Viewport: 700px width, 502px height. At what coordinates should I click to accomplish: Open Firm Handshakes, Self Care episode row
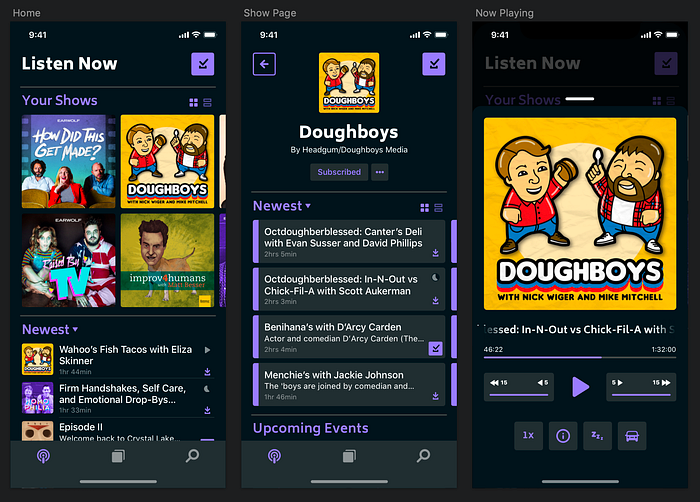[118, 398]
